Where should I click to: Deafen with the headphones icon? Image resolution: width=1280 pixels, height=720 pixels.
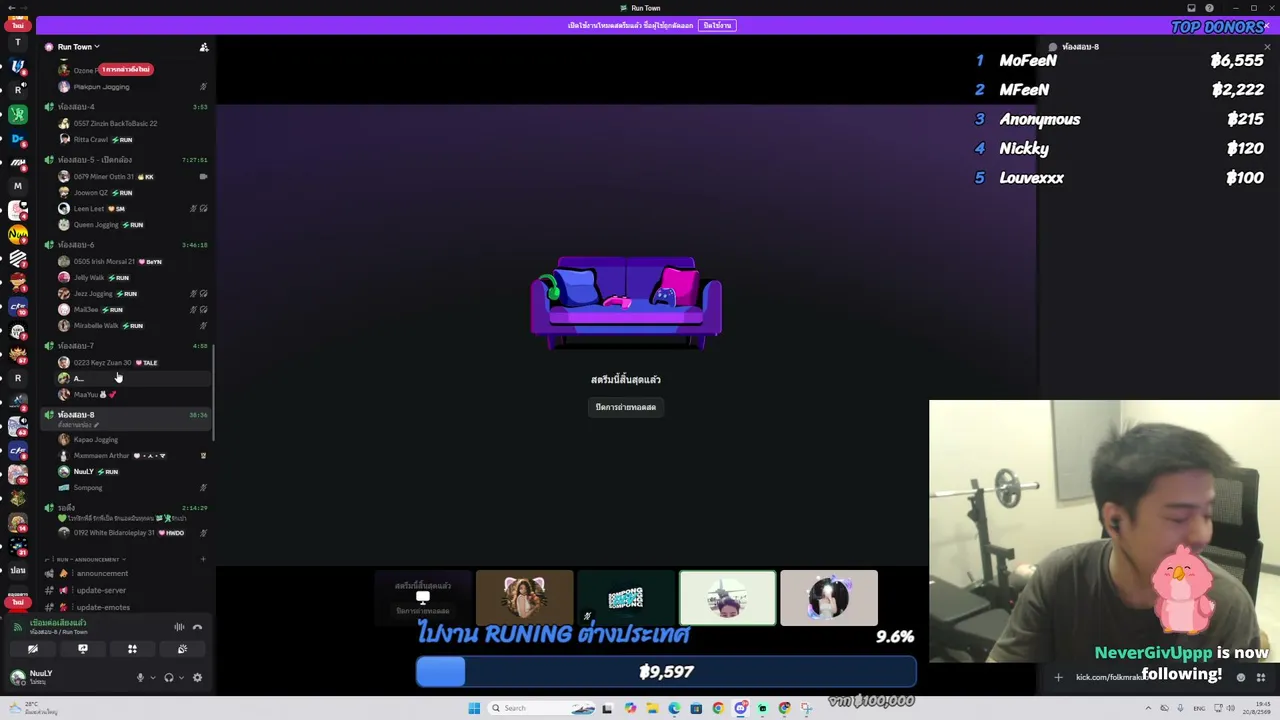(x=168, y=678)
